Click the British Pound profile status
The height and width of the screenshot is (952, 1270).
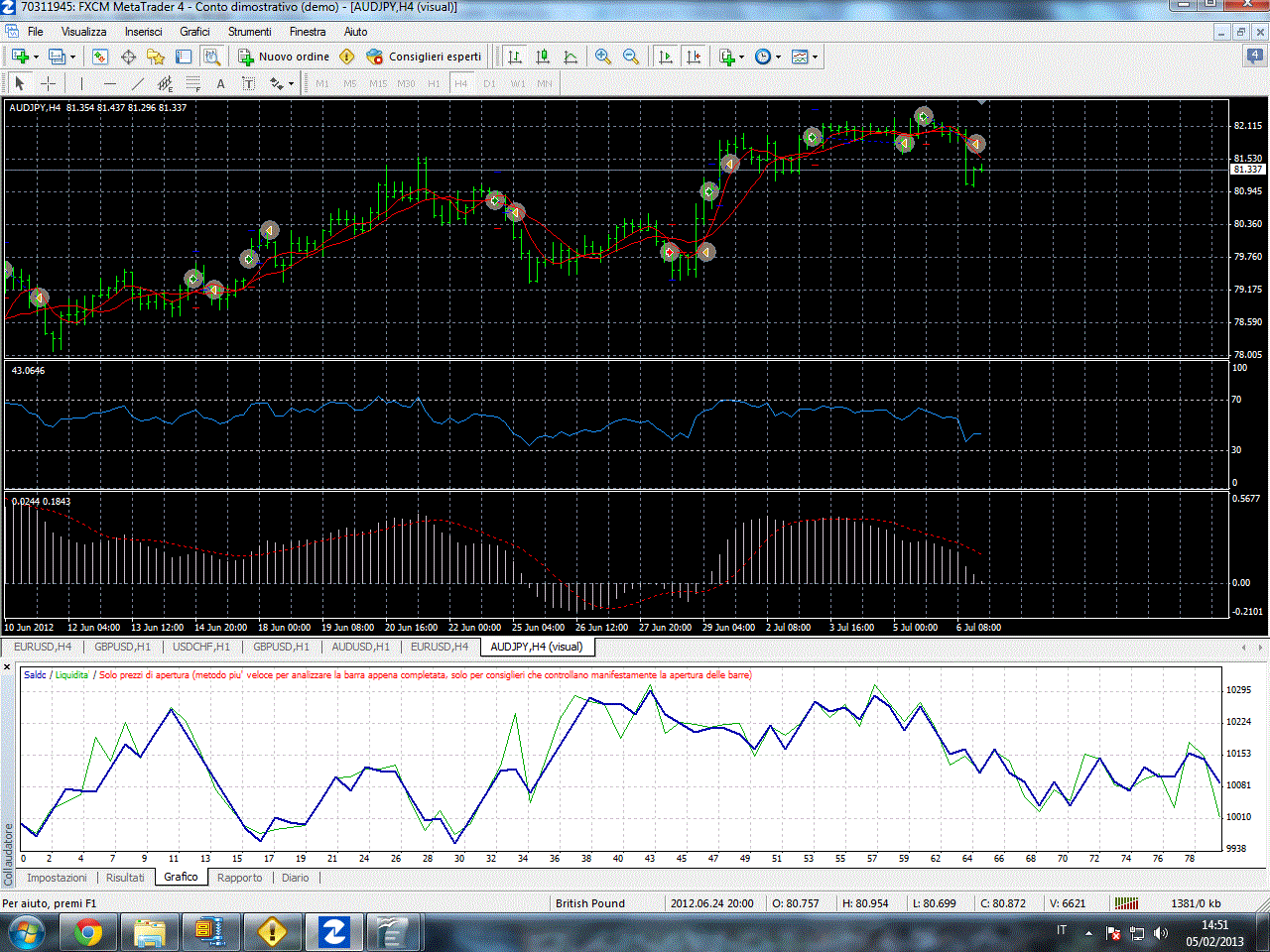pyautogui.click(x=590, y=903)
